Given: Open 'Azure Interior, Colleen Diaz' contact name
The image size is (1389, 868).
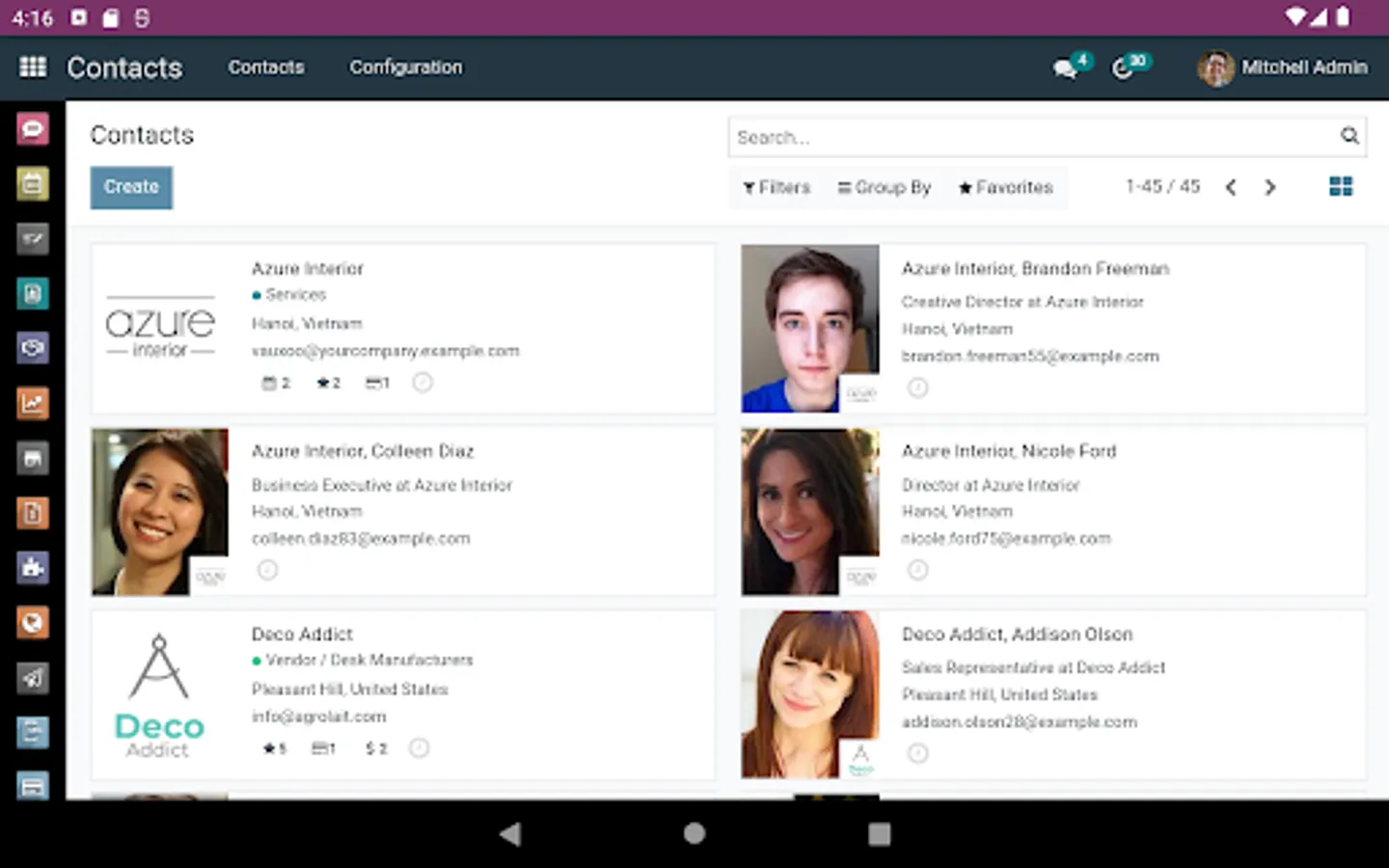Looking at the screenshot, I should (x=363, y=451).
